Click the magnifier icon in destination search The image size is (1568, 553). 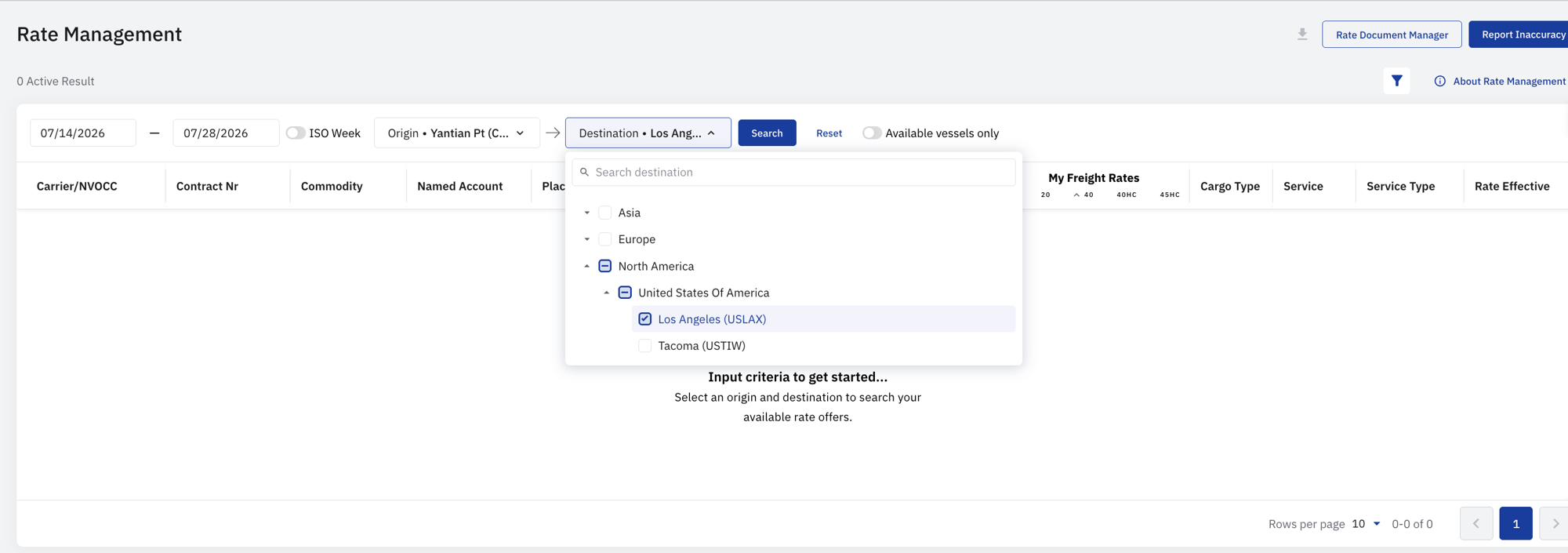point(584,173)
